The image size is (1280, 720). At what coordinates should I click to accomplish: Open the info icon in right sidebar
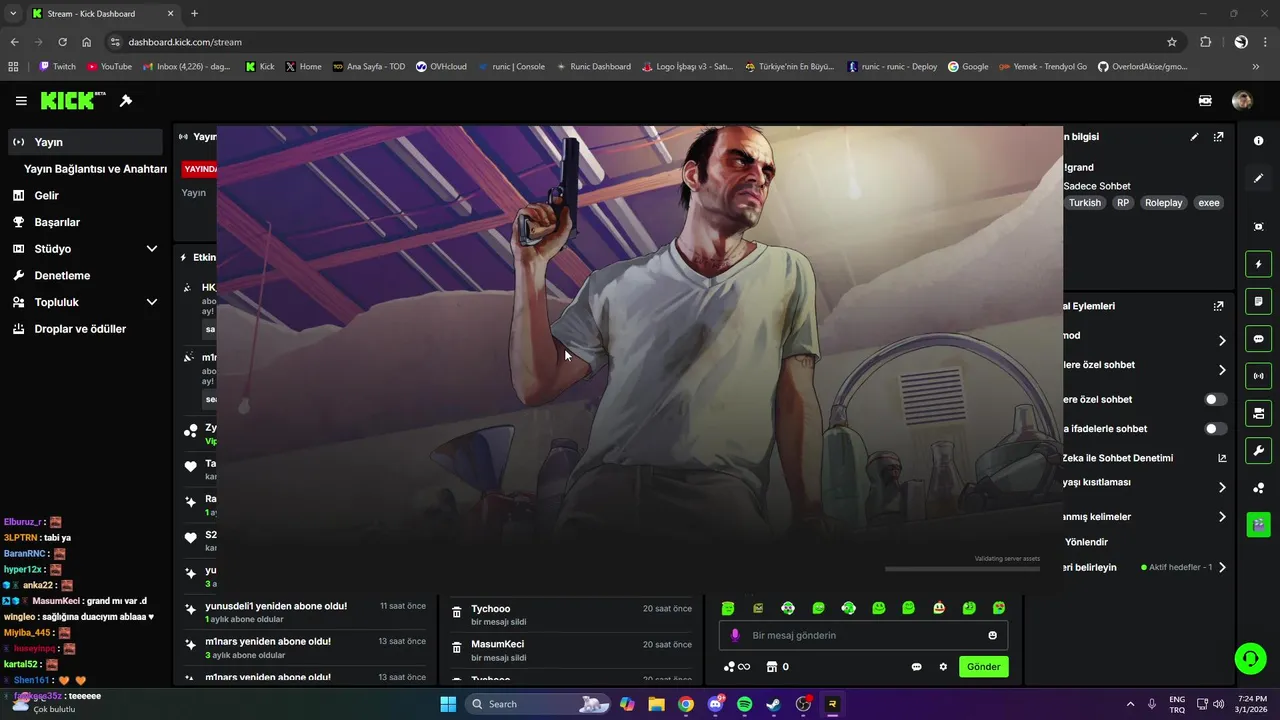[x=1258, y=142]
